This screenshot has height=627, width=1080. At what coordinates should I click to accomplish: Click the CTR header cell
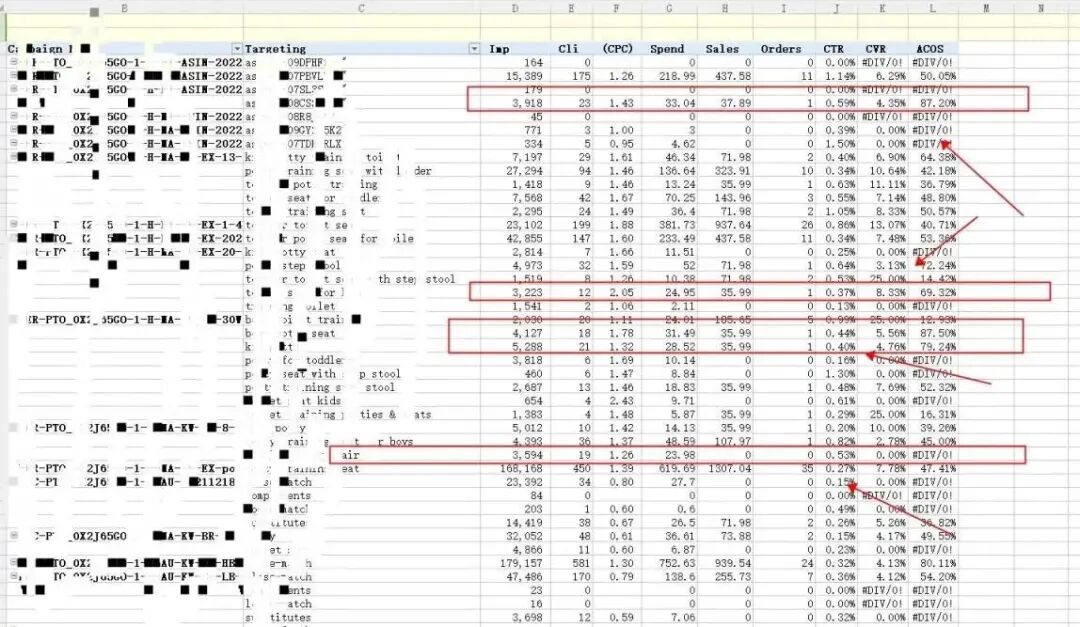(x=833, y=49)
